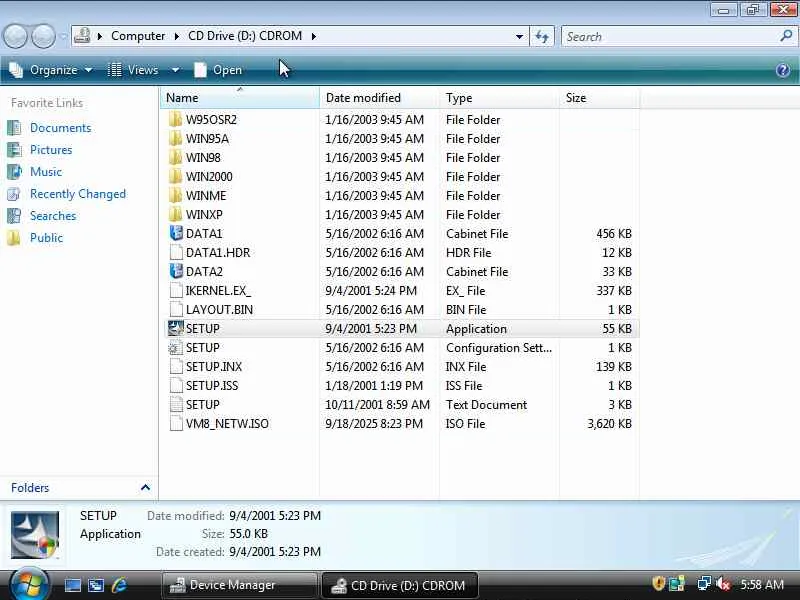Open the Pictures favorite link
The width and height of the screenshot is (800, 600).
51,149
